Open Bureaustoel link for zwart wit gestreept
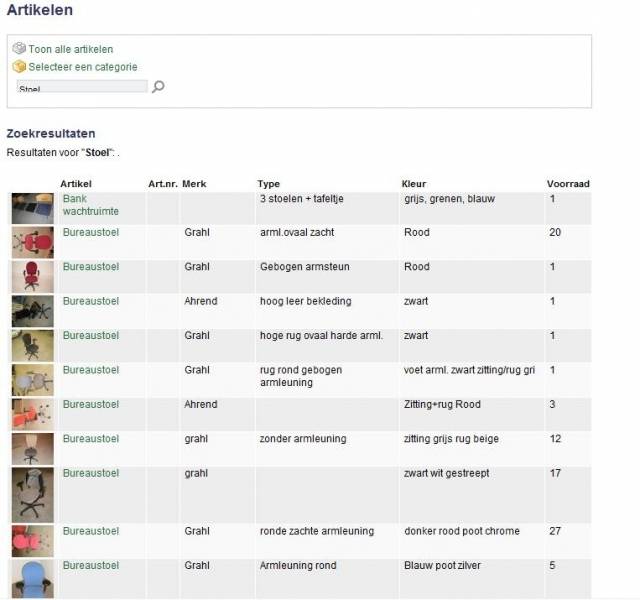Image resolution: width=640 pixels, height=600 pixels. click(x=91, y=473)
